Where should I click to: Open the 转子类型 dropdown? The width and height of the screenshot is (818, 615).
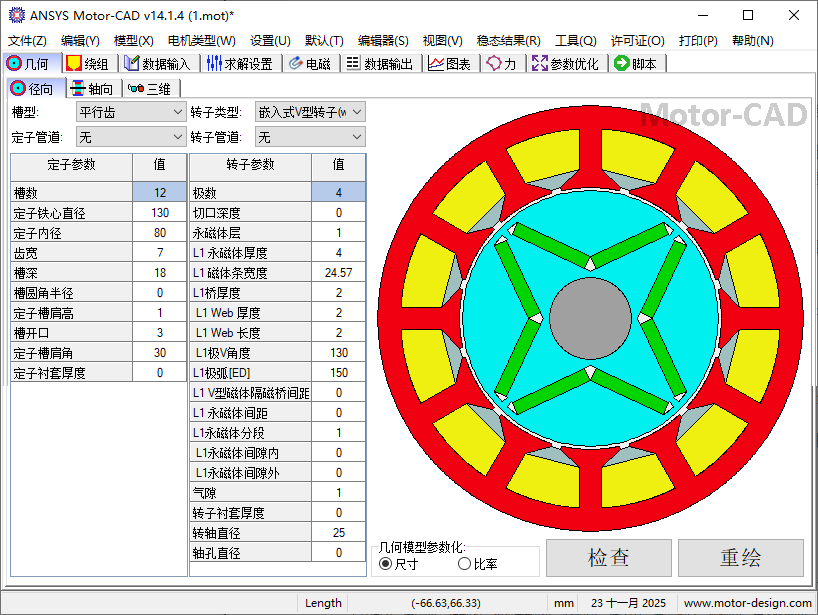(x=310, y=112)
